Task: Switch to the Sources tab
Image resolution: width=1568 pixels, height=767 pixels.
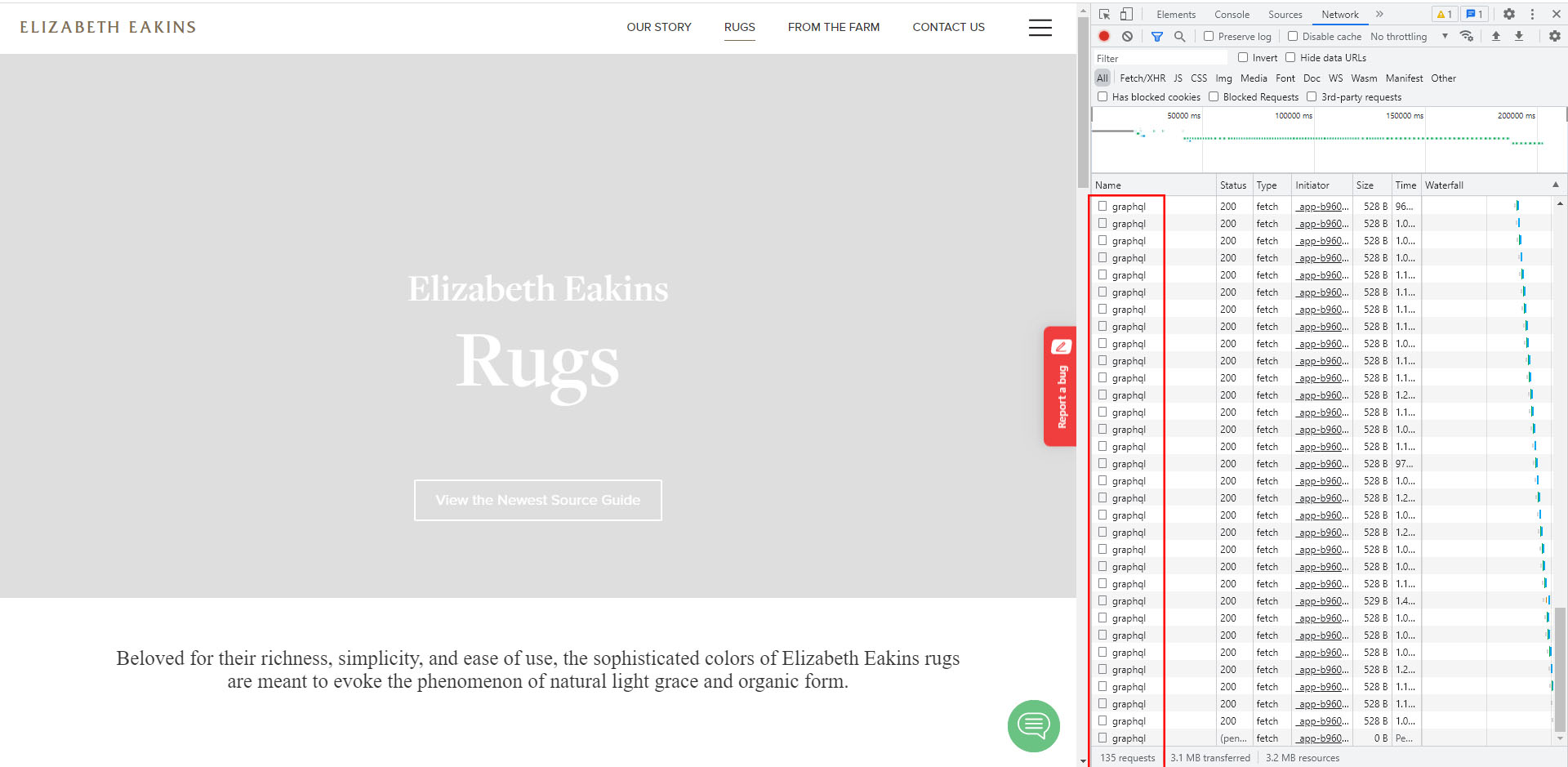Action: [x=1285, y=14]
